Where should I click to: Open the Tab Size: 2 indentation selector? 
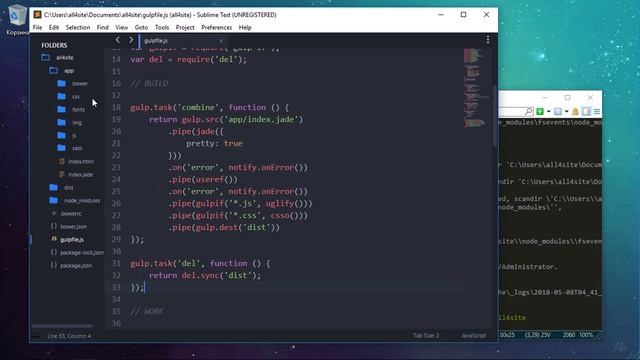(x=426, y=336)
